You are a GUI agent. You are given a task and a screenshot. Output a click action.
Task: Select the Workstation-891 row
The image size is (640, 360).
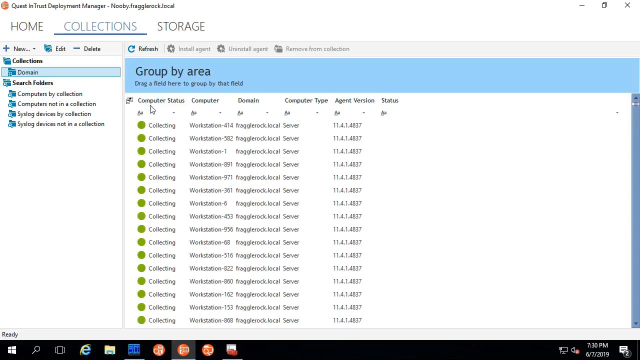click(x=378, y=164)
